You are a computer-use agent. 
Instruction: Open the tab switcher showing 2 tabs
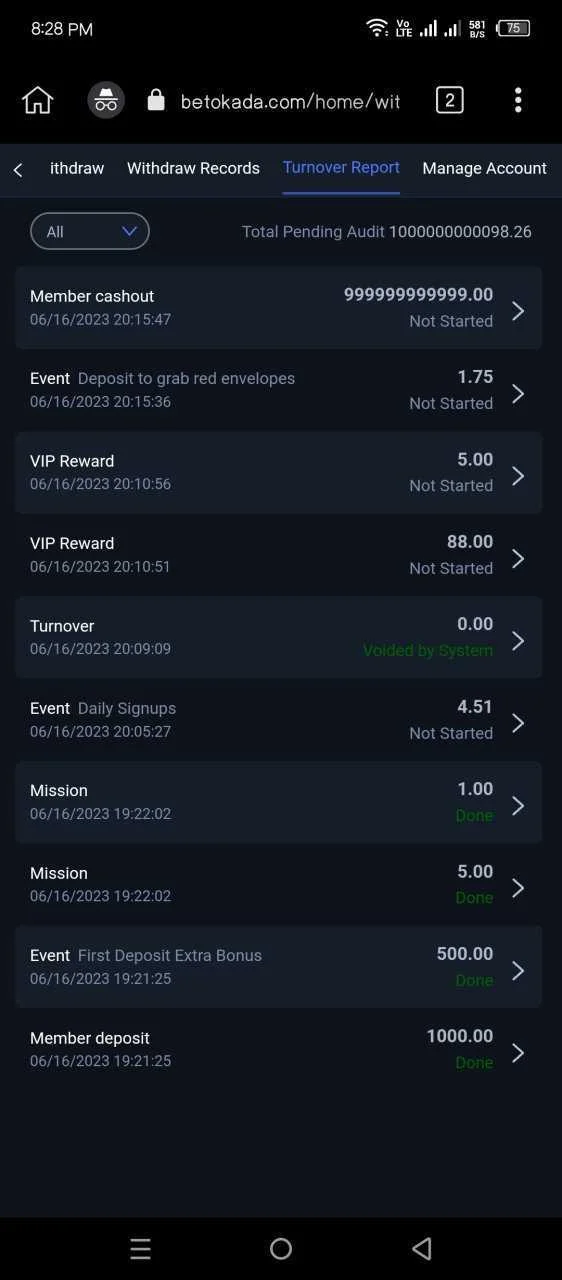tap(450, 100)
